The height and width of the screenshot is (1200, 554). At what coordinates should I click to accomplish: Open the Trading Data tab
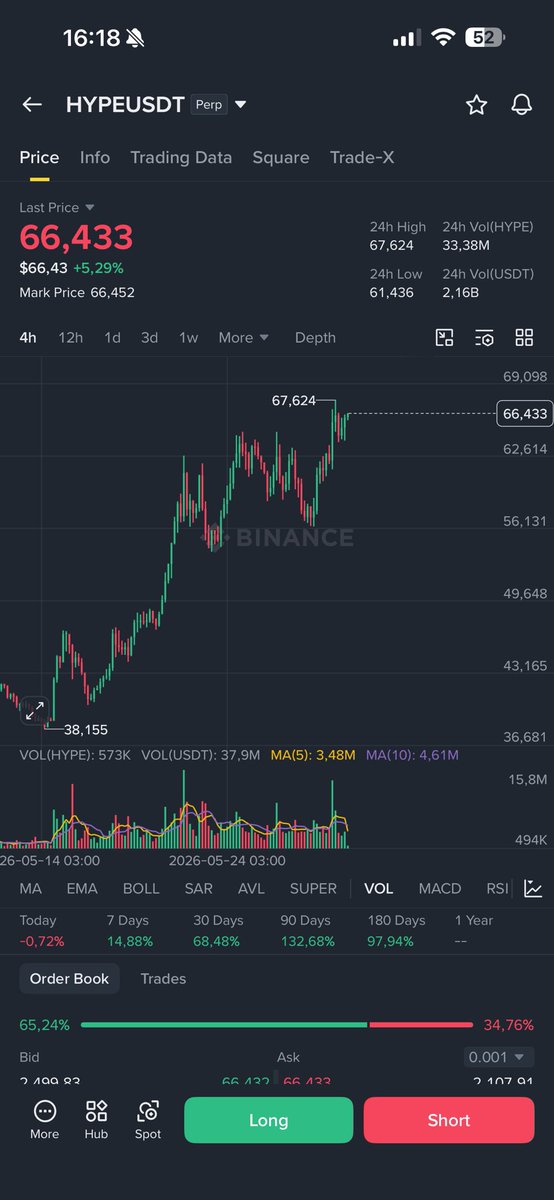pyautogui.click(x=181, y=158)
